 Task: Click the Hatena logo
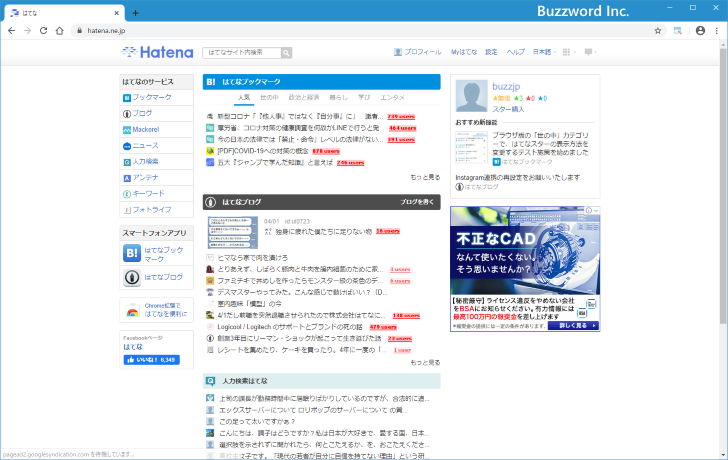tap(157, 52)
